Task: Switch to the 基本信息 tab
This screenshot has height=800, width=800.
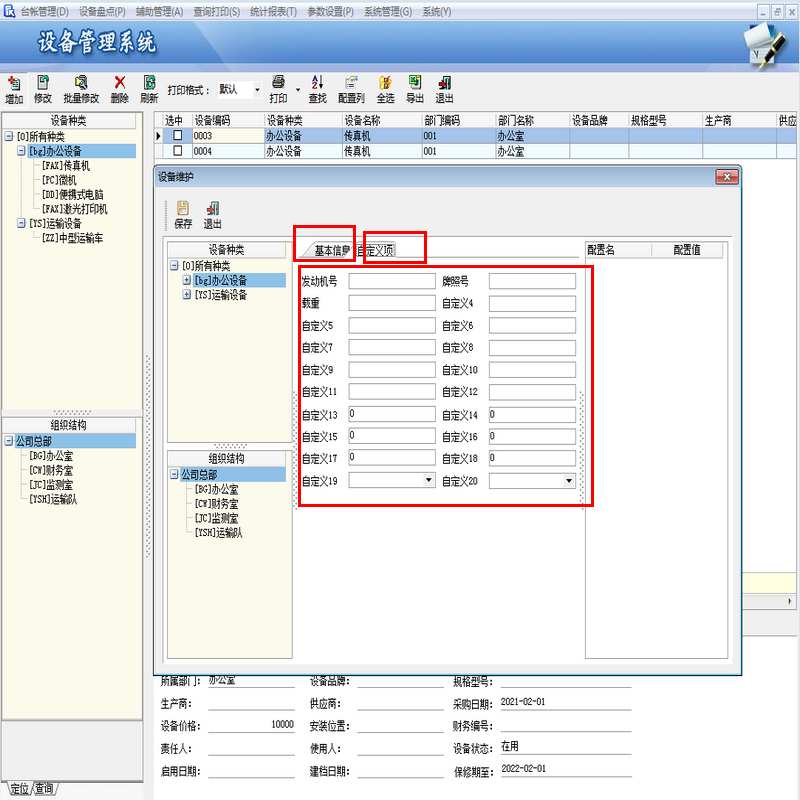Action: click(332, 250)
